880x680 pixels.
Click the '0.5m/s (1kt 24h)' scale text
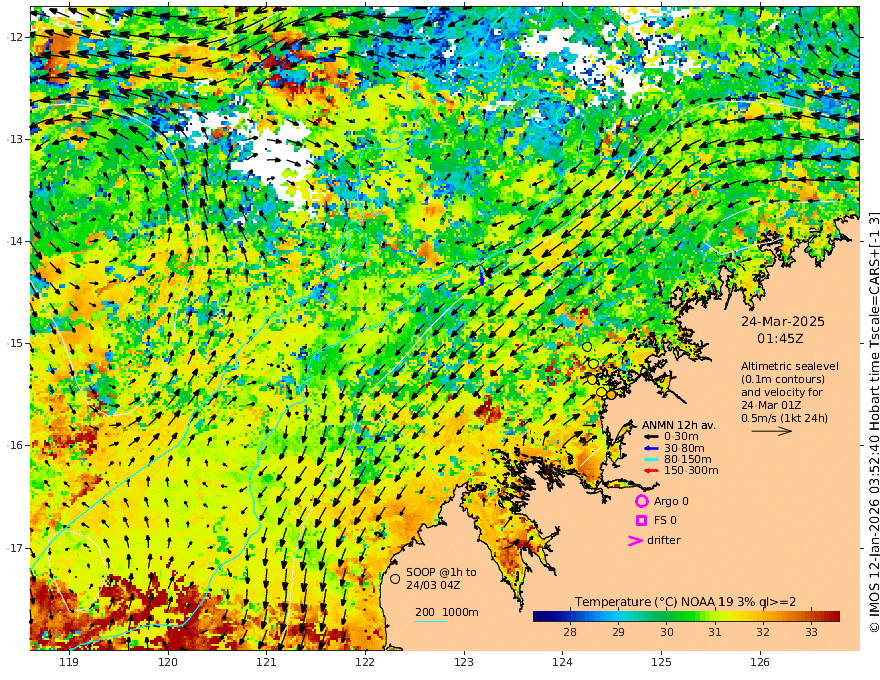tap(785, 418)
